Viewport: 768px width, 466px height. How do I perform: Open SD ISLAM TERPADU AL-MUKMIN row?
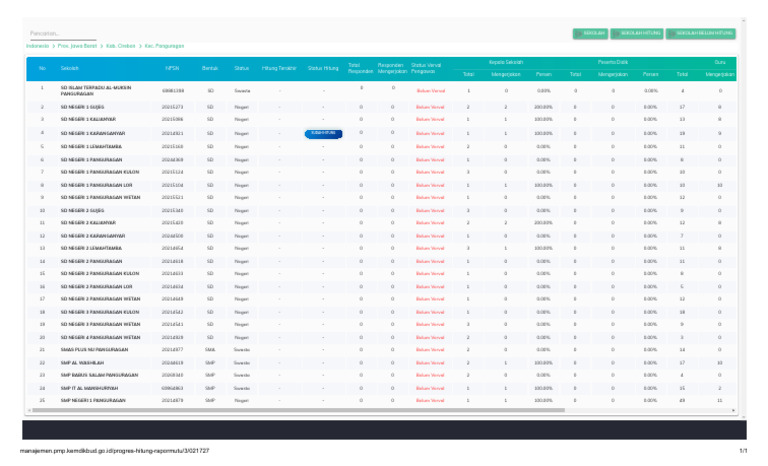pyautogui.click(x=96, y=90)
